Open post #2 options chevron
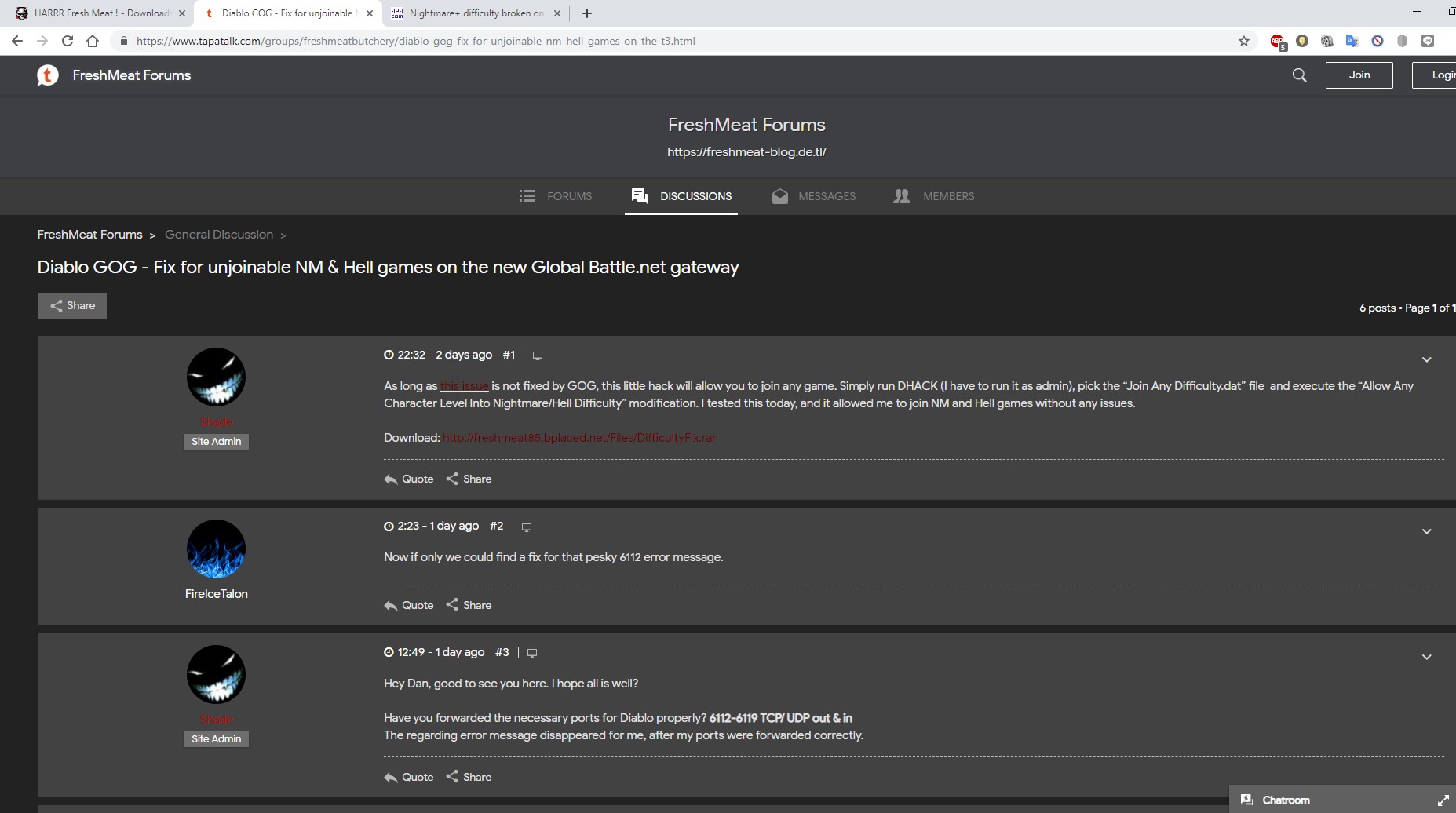This screenshot has width=1456, height=813. (x=1427, y=531)
